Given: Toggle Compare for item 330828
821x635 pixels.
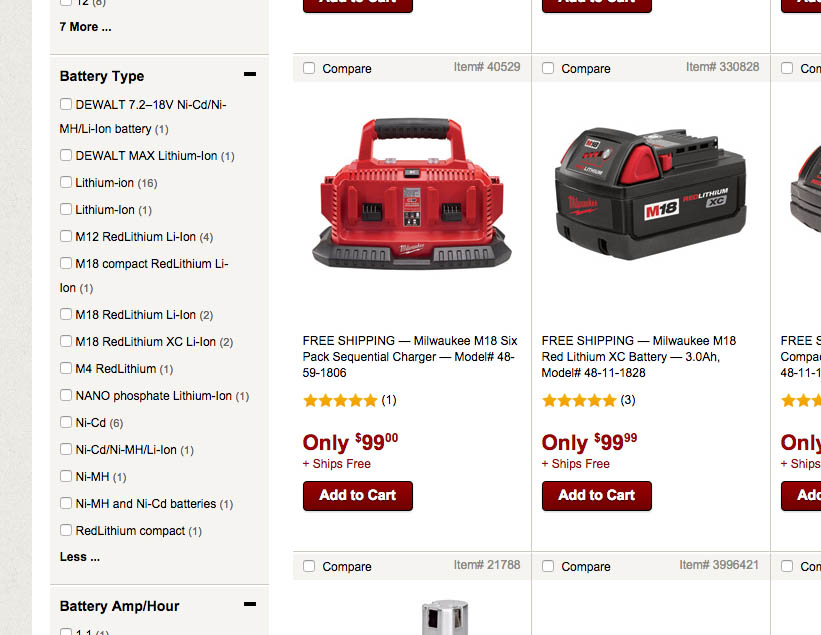Looking at the screenshot, I should (x=548, y=68).
